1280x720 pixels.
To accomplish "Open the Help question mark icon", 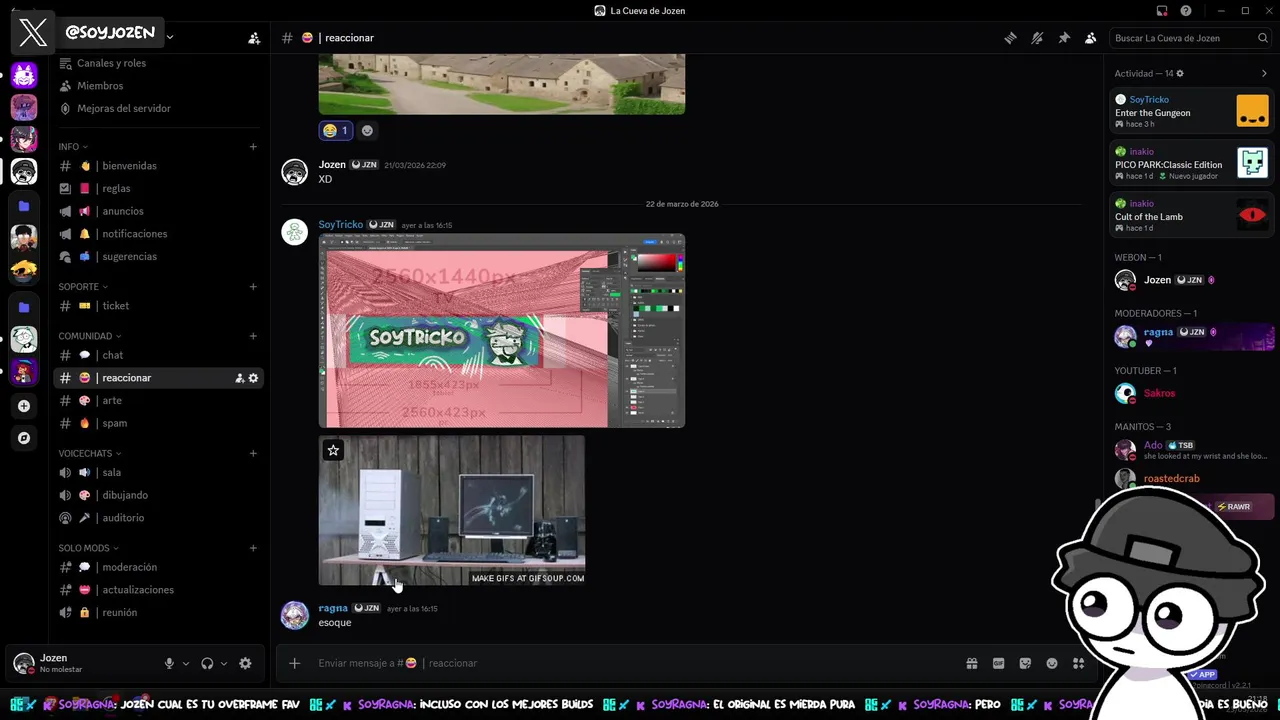I will [1186, 11].
